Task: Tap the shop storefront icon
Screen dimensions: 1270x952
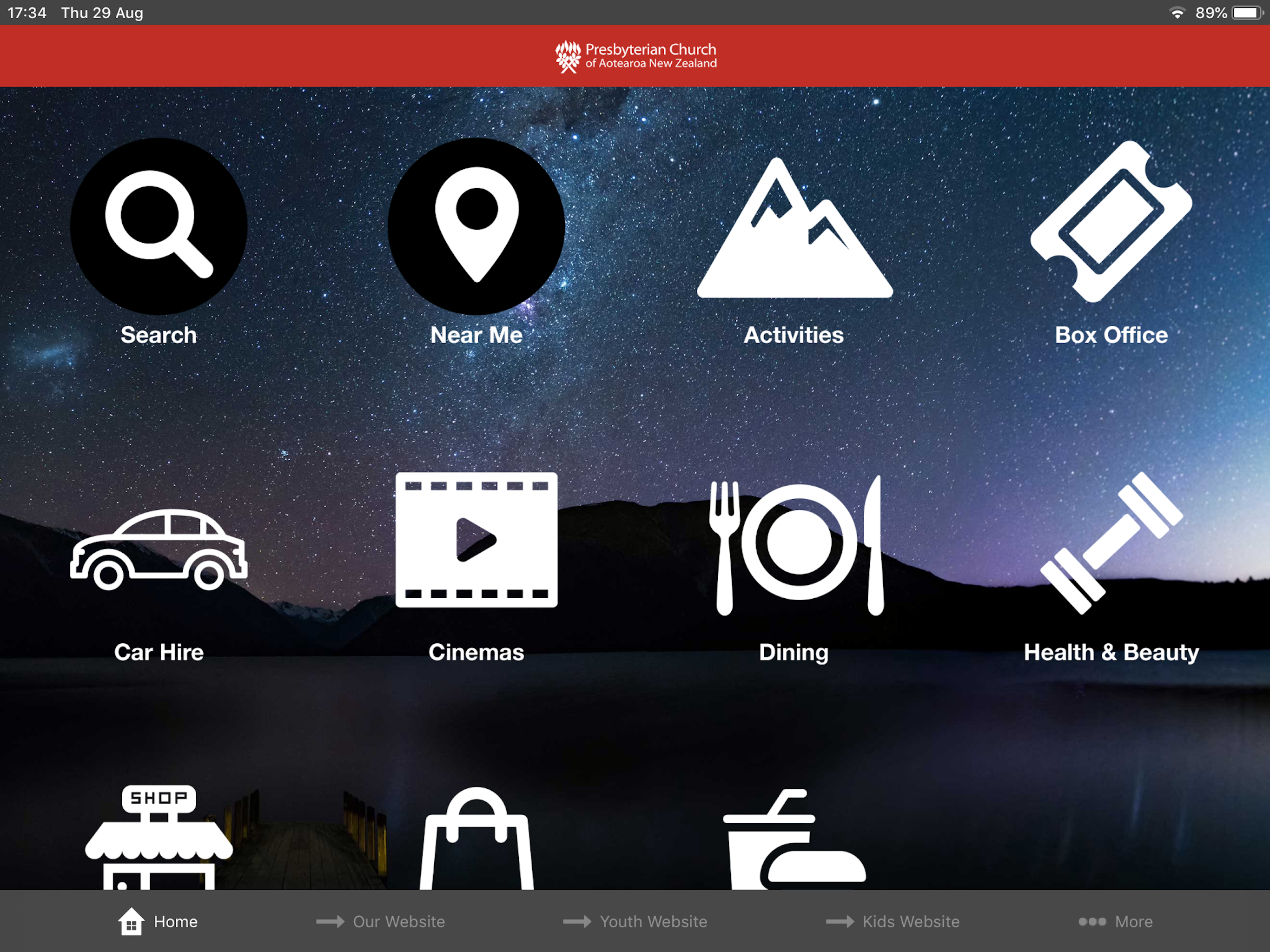Action: coord(159,837)
